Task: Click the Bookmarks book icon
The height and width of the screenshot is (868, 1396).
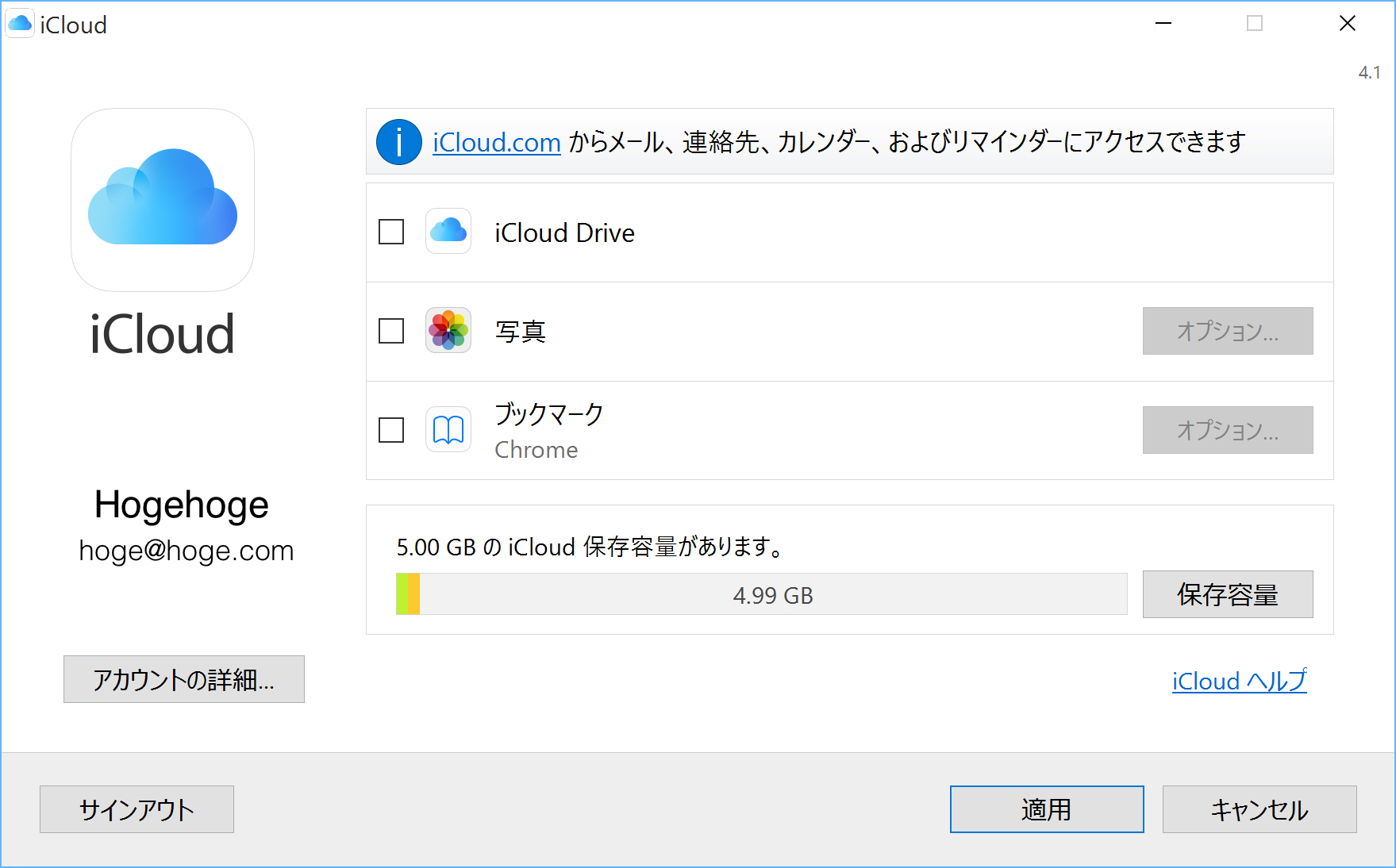Action: [448, 429]
